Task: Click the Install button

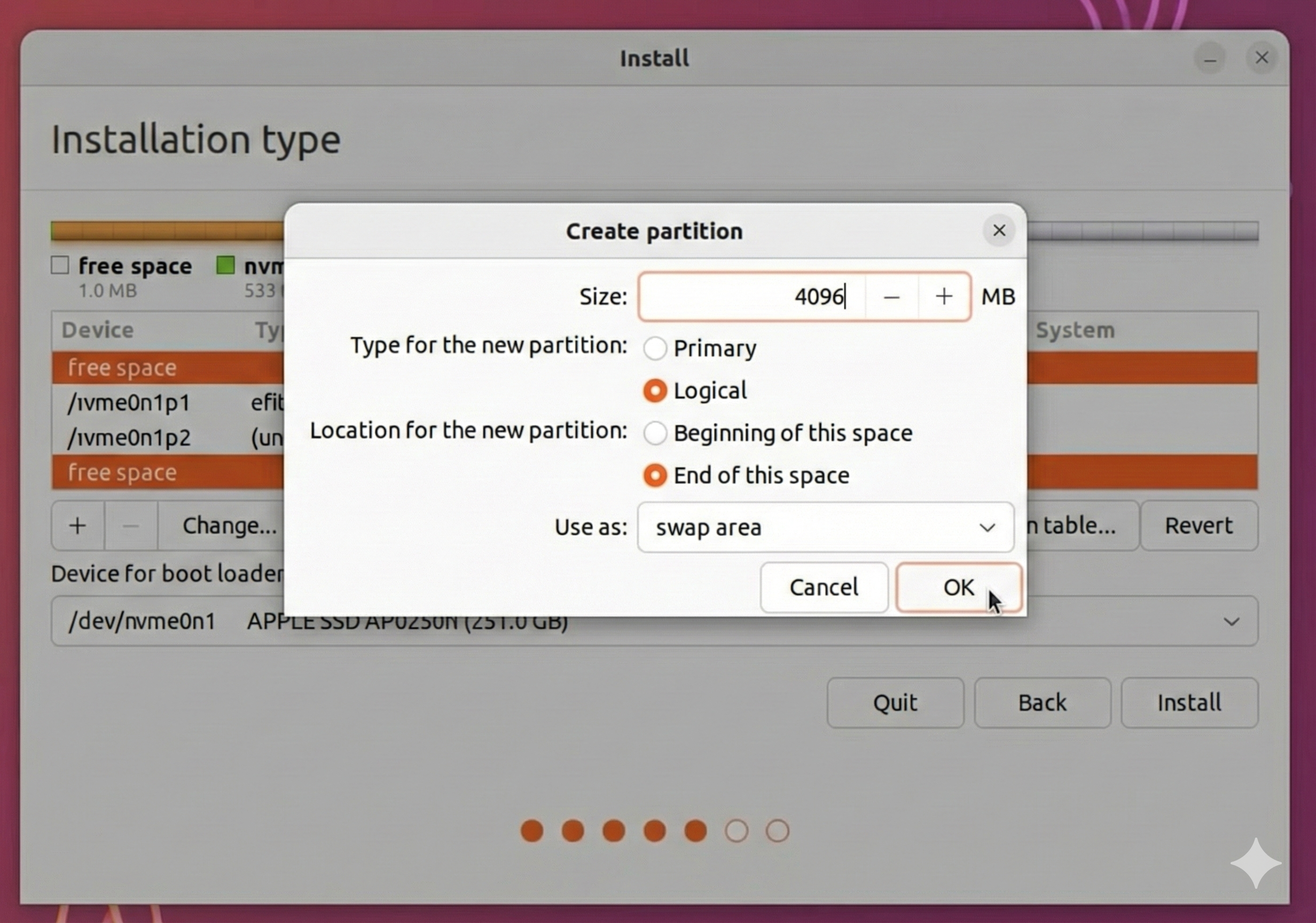Action: coord(1189,702)
